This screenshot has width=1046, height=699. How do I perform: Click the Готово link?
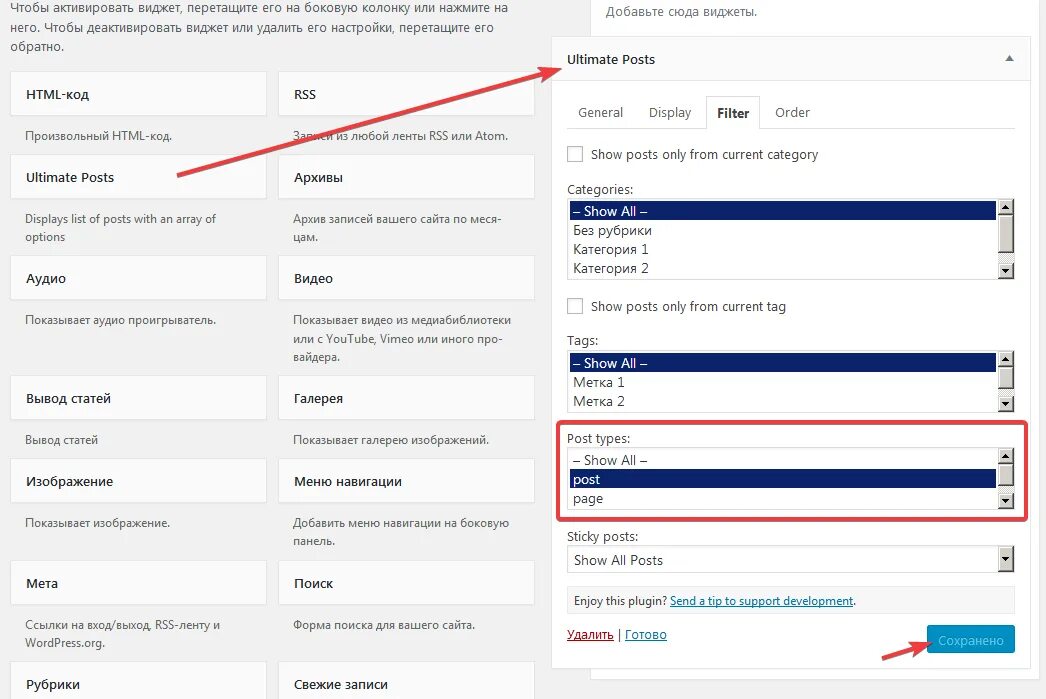click(645, 634)
